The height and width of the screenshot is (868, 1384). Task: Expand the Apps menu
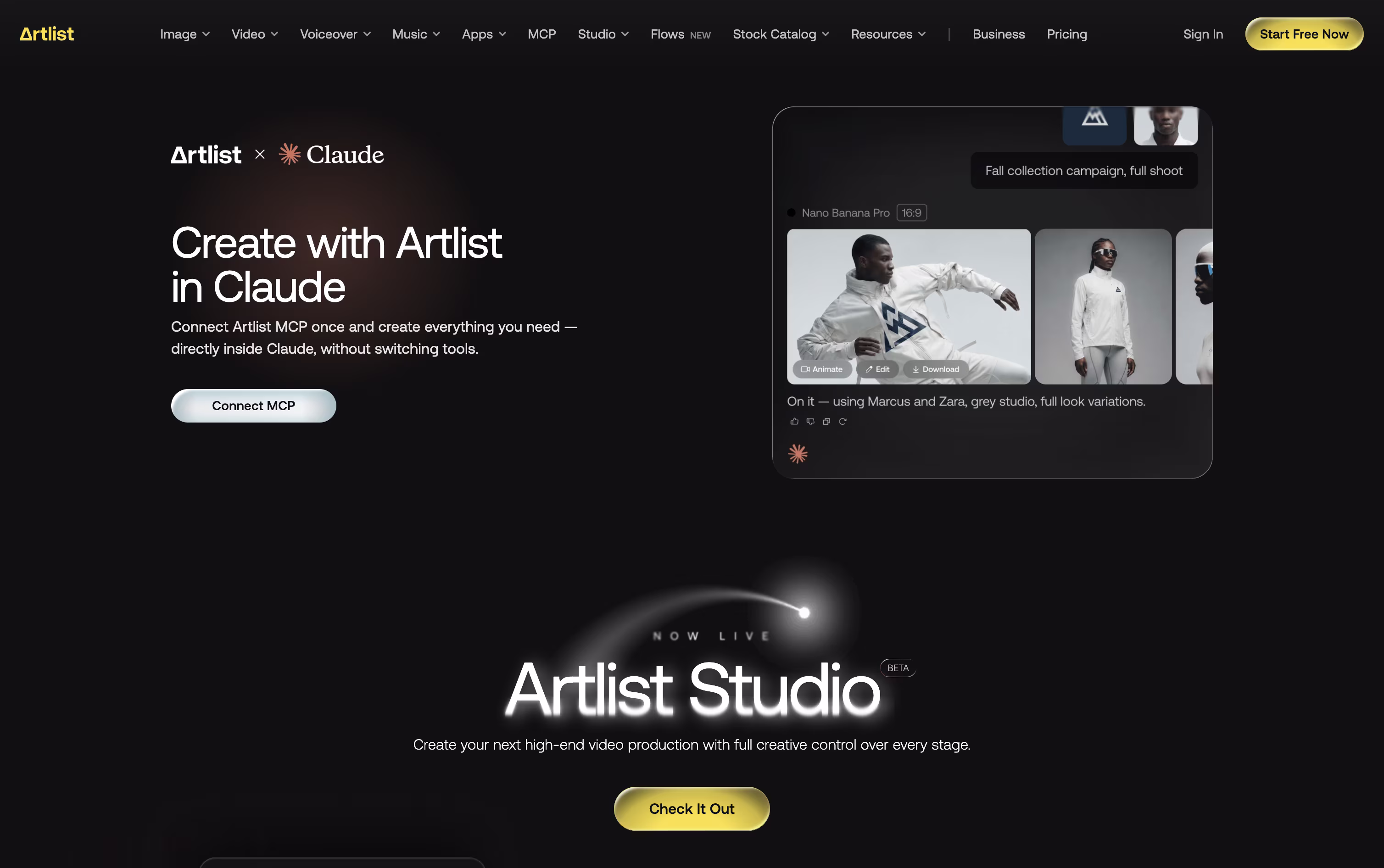coord(484,34)
